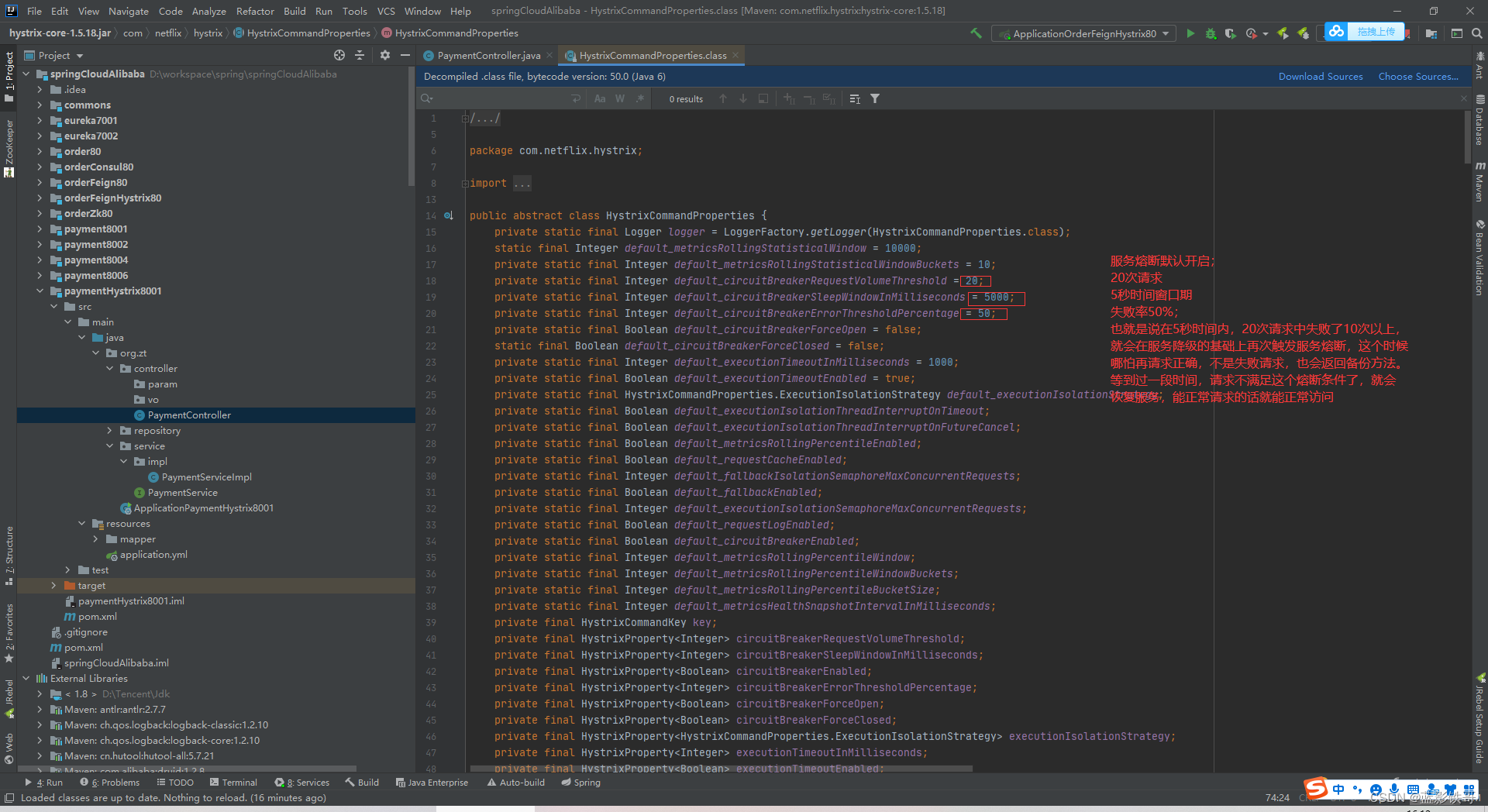Open the Spring tool window
The image size is (1488, 812).
[x=580, y=782]
